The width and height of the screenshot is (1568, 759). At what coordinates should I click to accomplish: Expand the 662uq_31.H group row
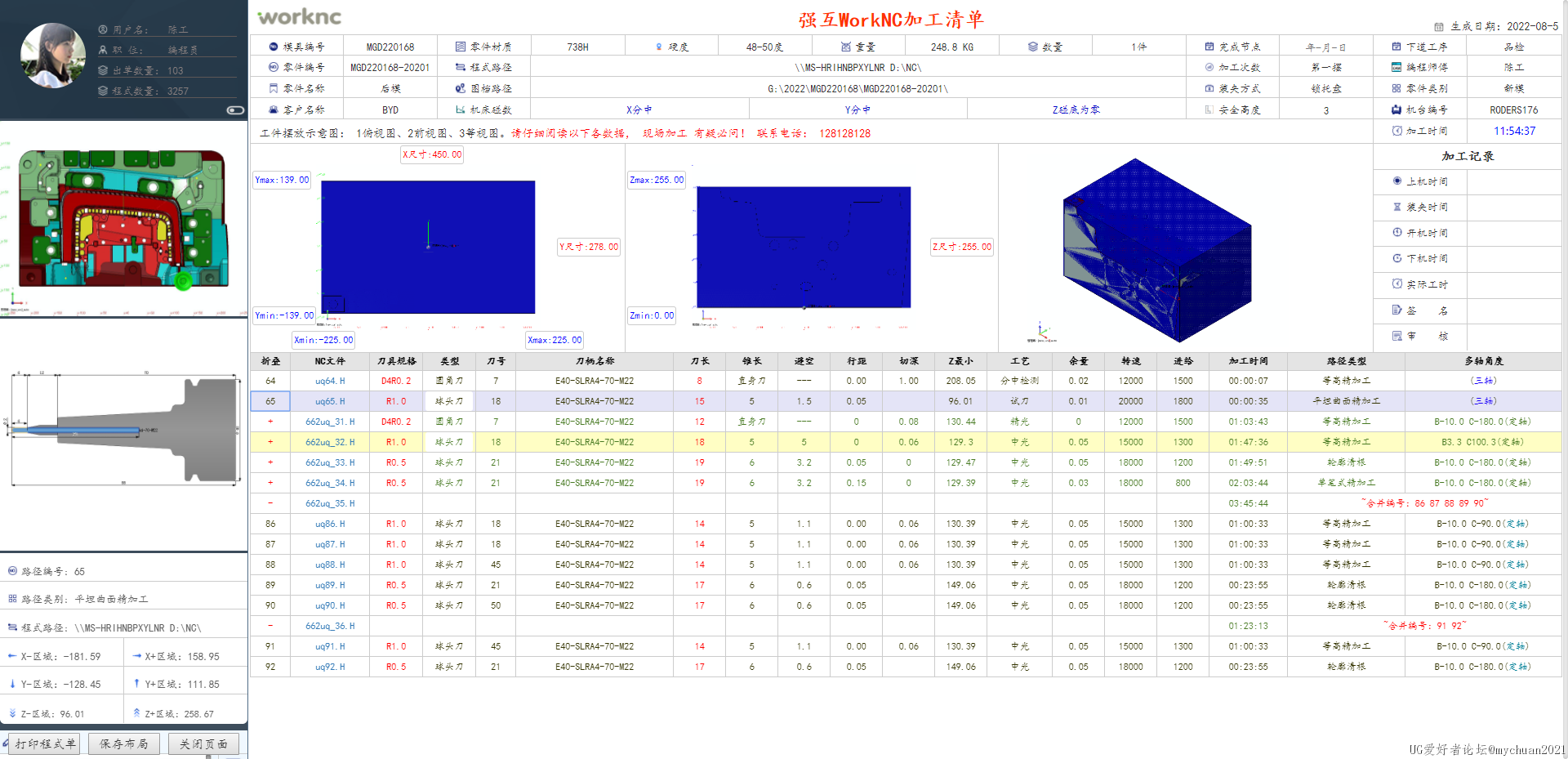270,422
